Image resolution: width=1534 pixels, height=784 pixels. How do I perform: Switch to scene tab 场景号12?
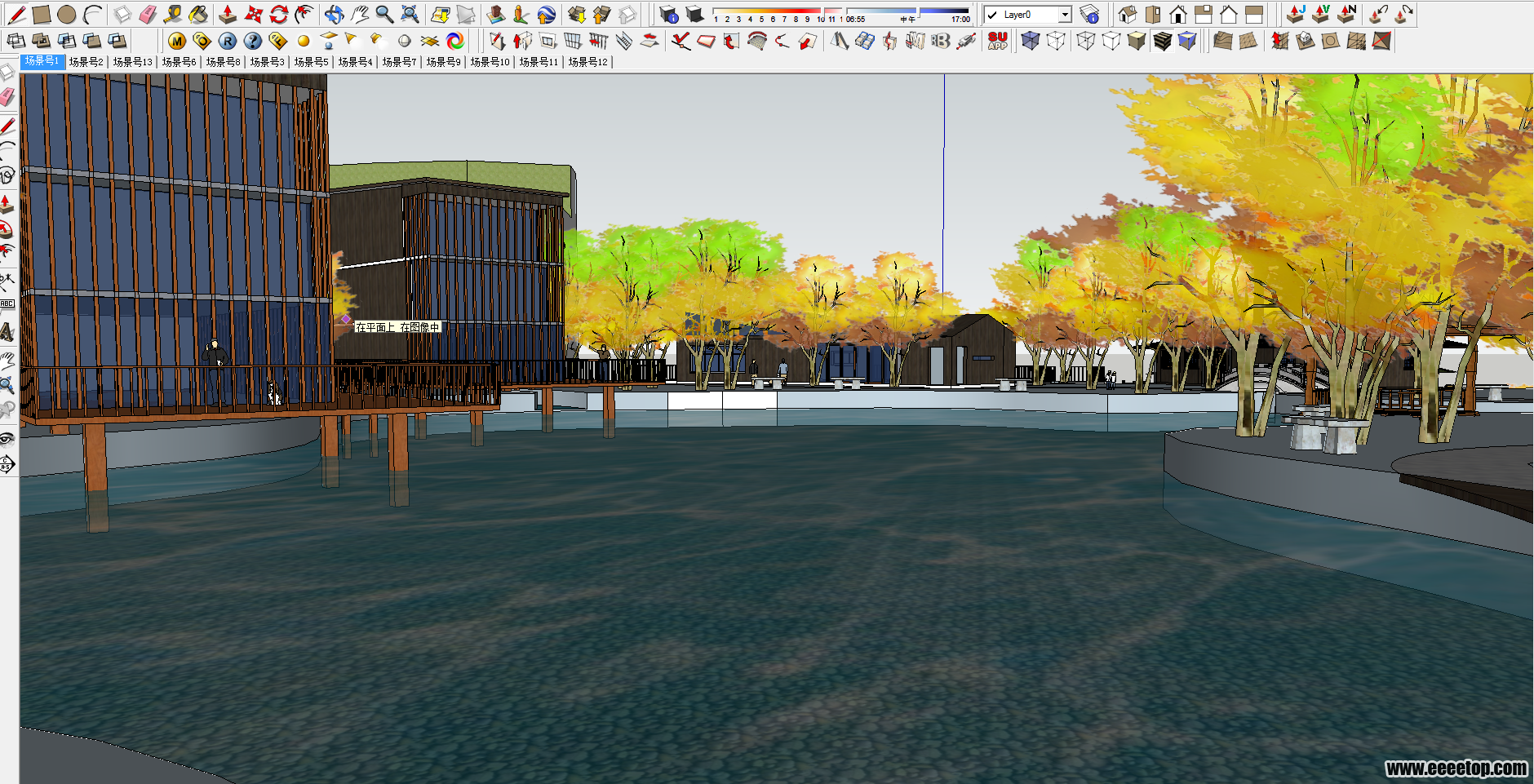[588, 62]
